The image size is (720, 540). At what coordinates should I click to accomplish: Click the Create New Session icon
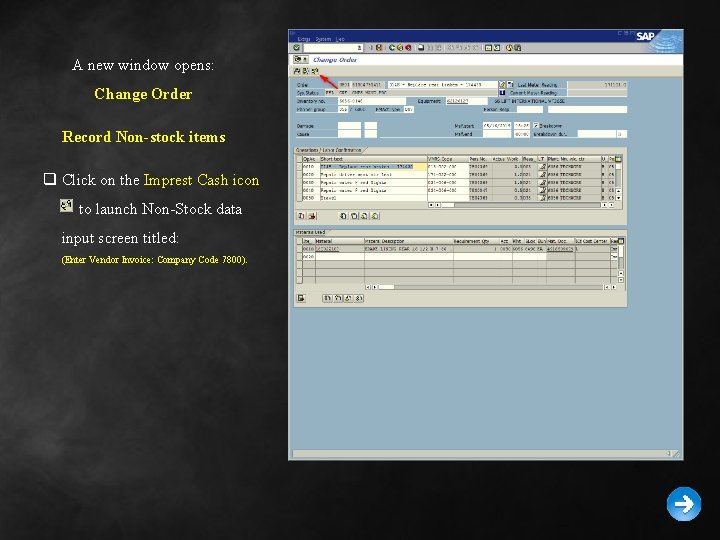[x=488, y=48]
